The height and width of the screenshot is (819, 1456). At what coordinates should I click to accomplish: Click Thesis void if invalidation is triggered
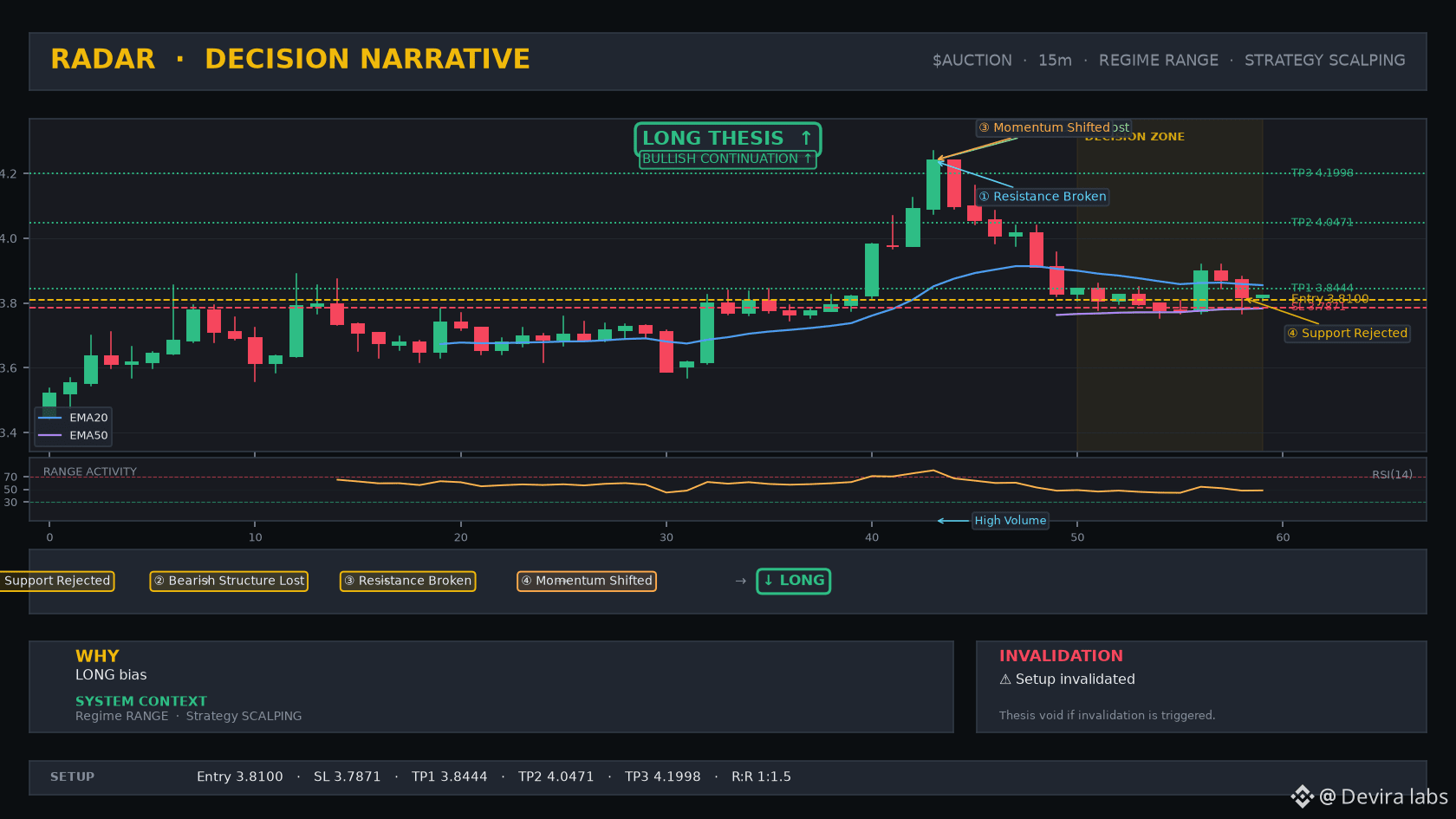(x=1107, y=715)
